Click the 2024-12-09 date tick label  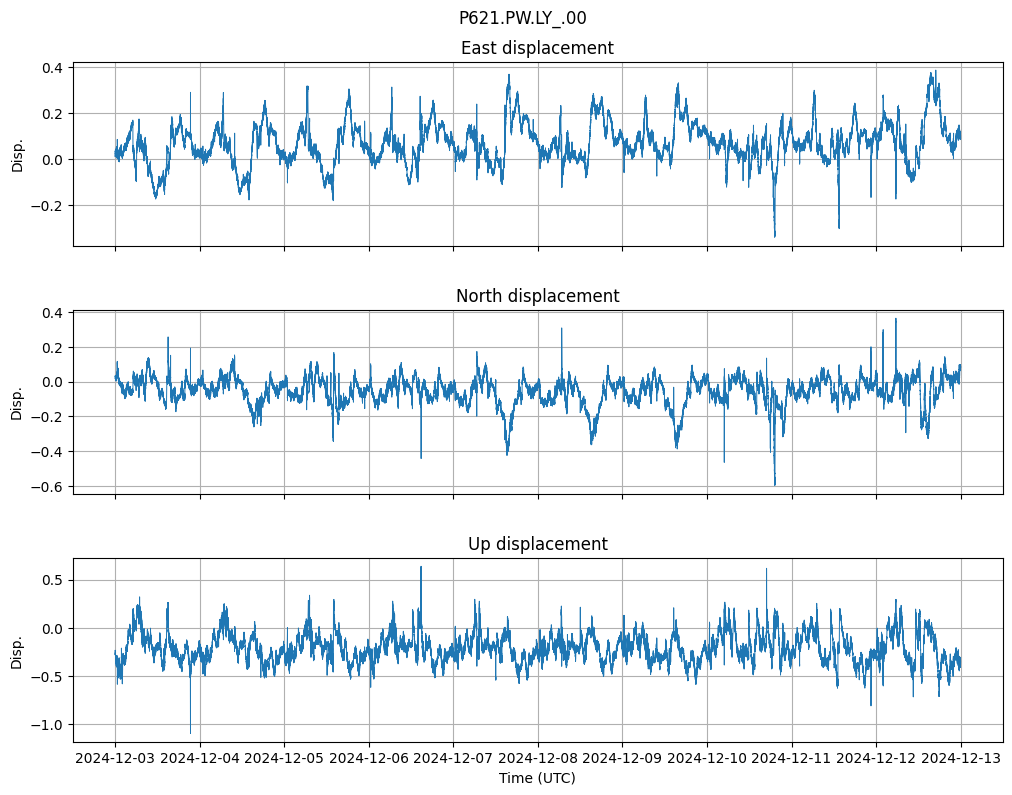pyautogui.click(x=623, y=759)
